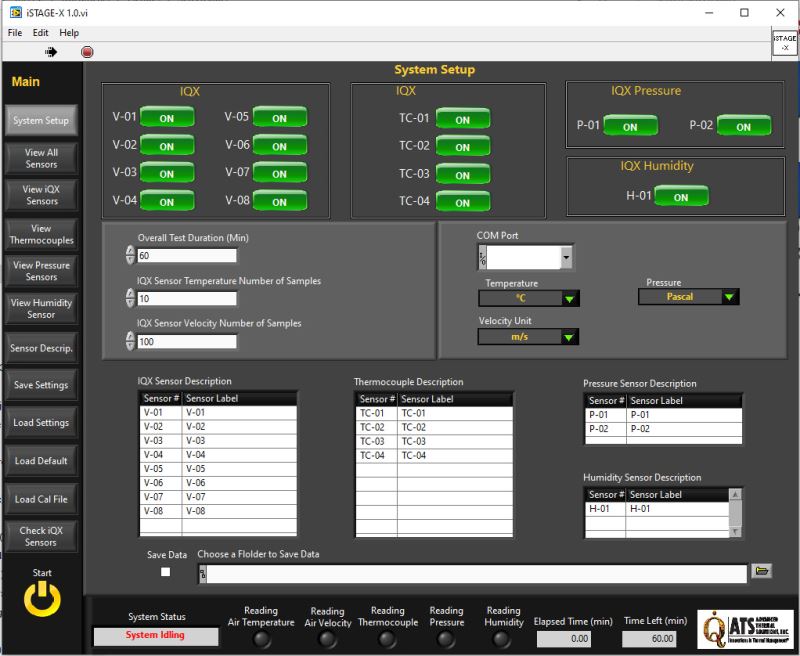The image size is (800, 656).
Task: Select TC-02 Sensor Label cell in Thermocouple table
Action: point(455,427)
